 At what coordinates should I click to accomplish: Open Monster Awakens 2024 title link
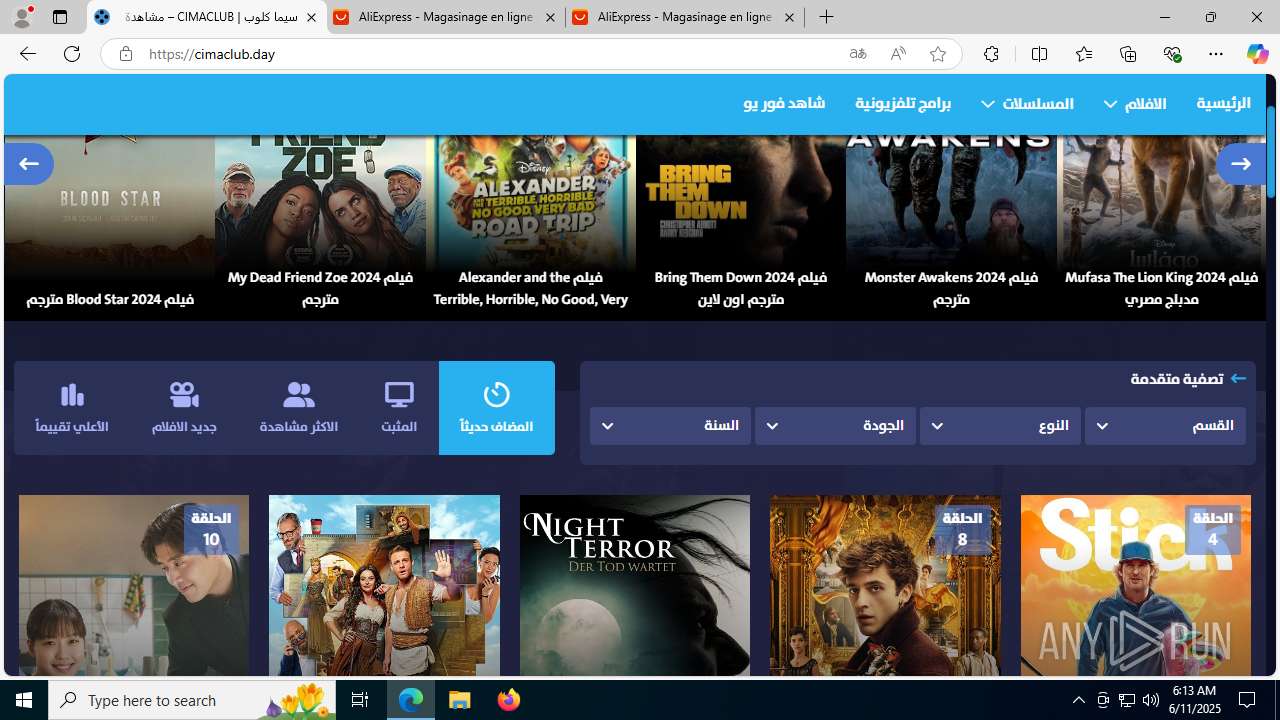pos(951,288)
